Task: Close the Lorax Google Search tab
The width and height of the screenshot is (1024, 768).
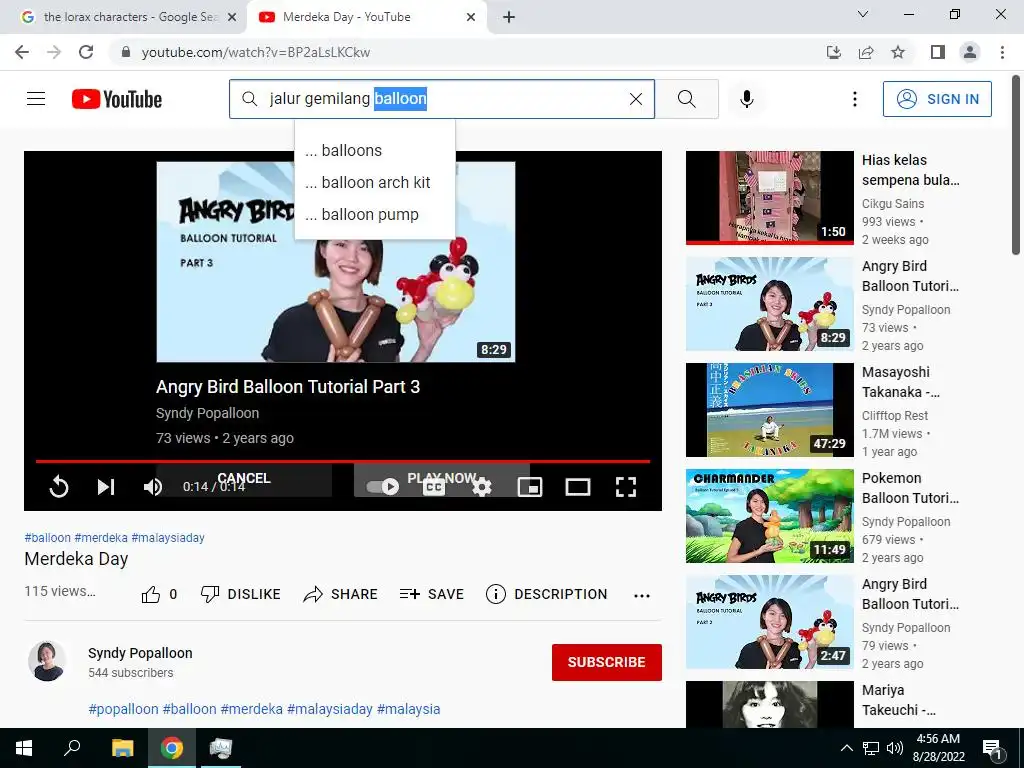Action: tap(232, 18)
